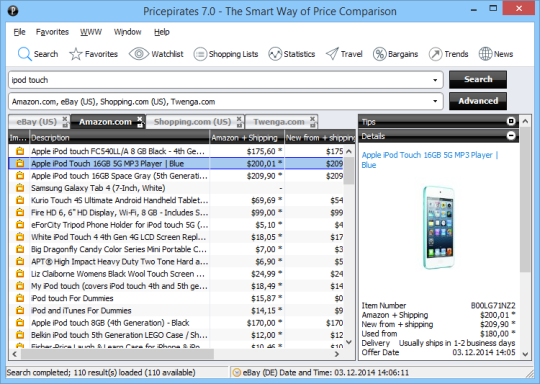Open the Favorites menu

(52, 32)
